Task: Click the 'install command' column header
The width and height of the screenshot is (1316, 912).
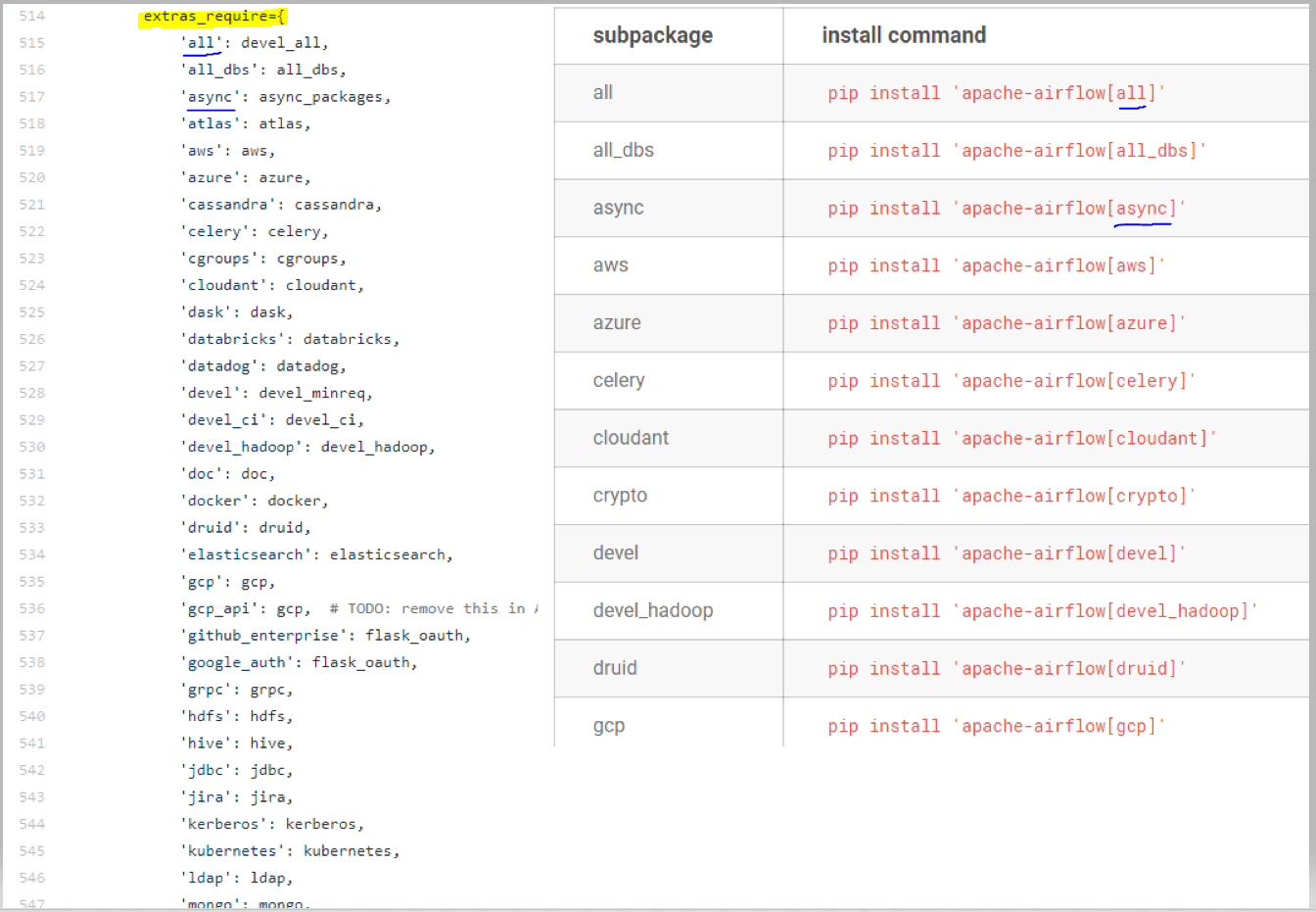Action: pyautogui.click(x=904, y=35)
